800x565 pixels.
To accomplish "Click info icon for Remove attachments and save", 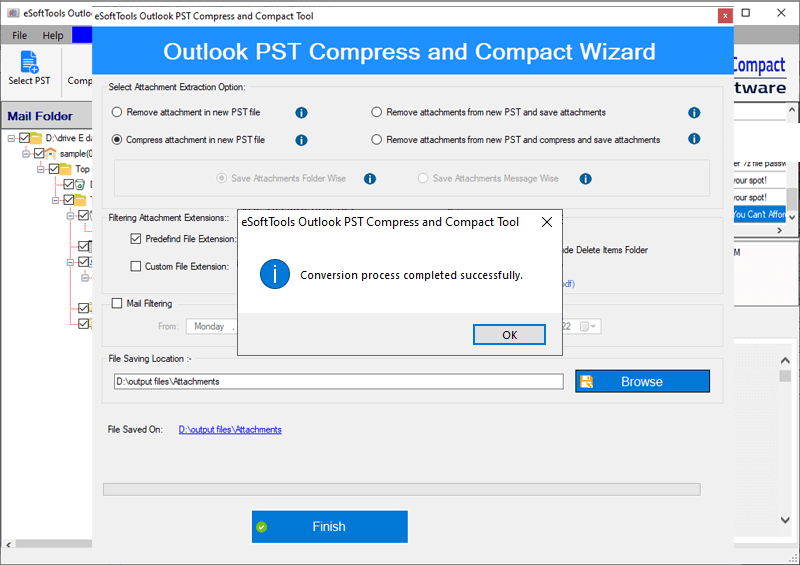I will click(x=694, y=113).
